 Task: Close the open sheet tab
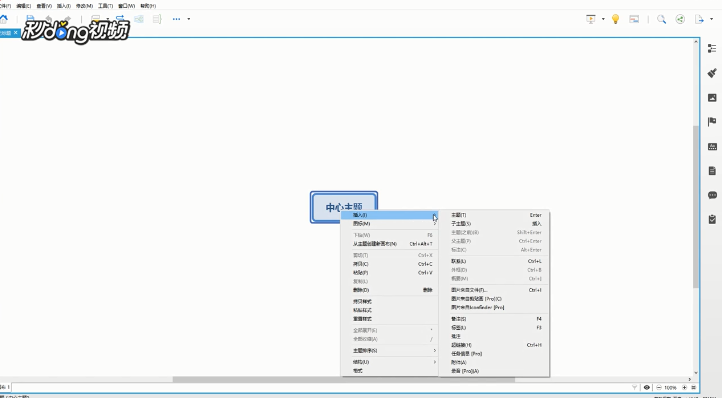click(16, 33)
